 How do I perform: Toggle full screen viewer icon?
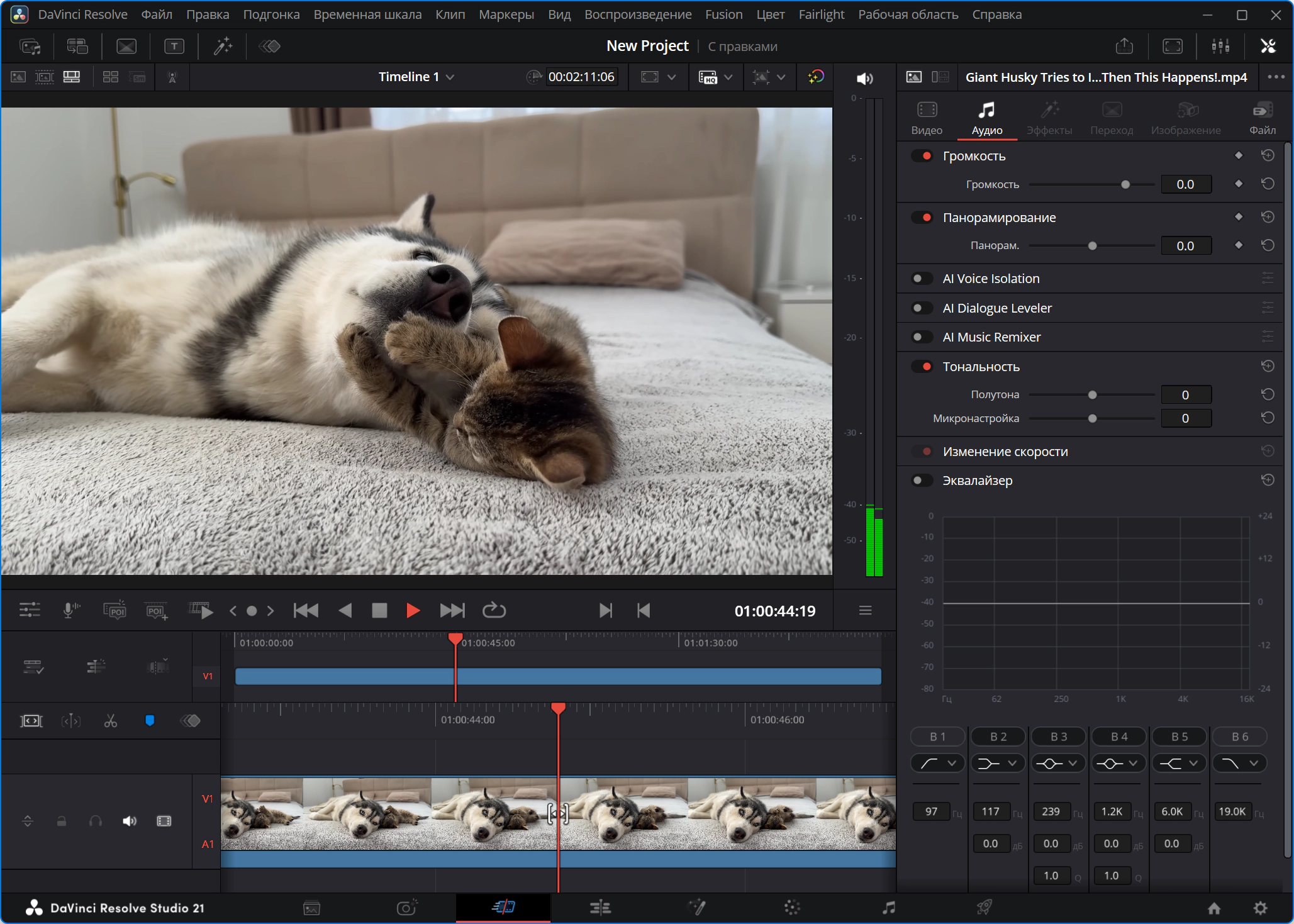pyautogui.click(x=1173, y=46)
